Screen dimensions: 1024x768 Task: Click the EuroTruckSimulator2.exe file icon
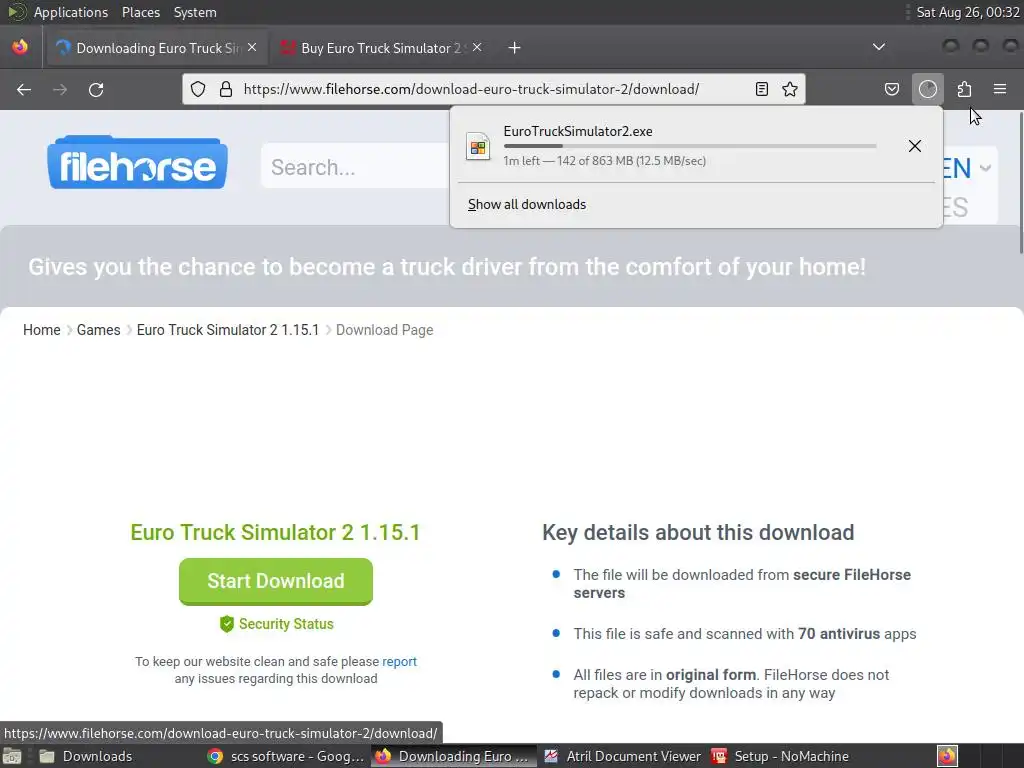click(x=478, y=146)
